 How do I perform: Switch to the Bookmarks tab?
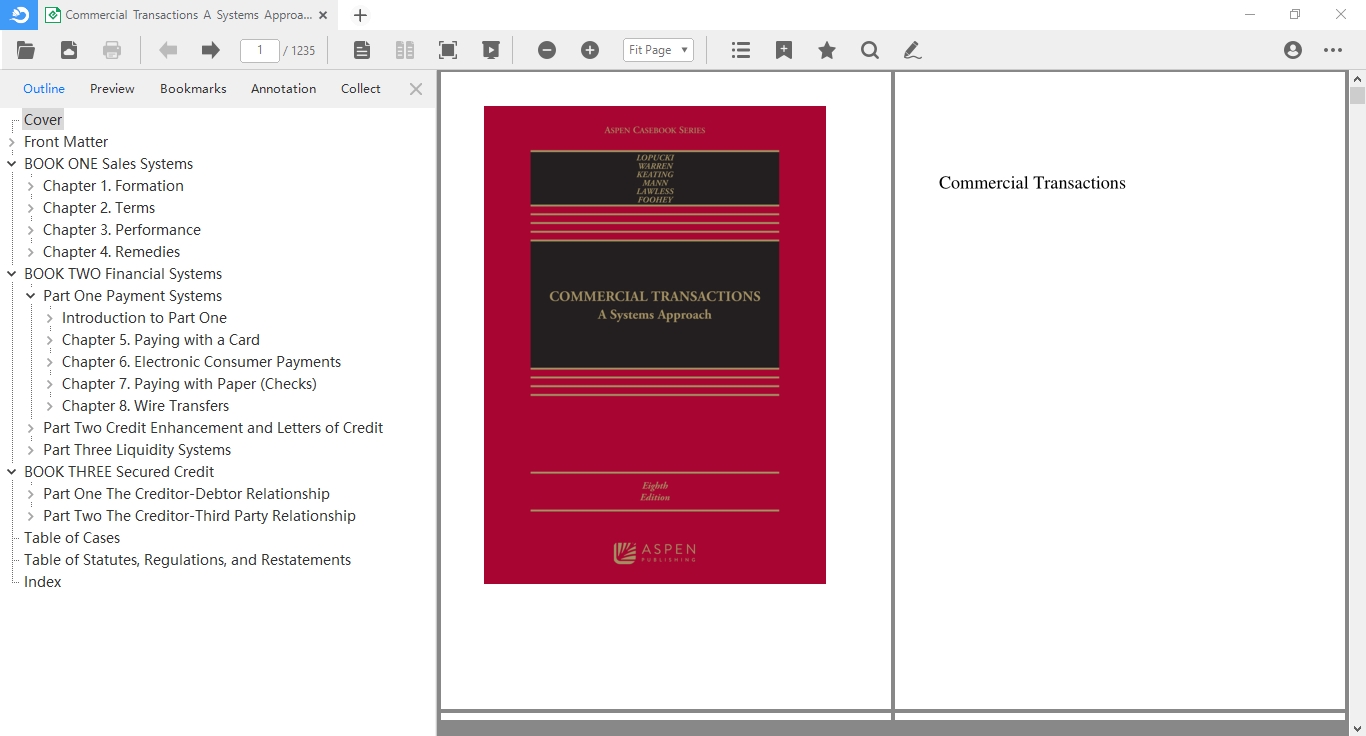(x=193, y=89)
